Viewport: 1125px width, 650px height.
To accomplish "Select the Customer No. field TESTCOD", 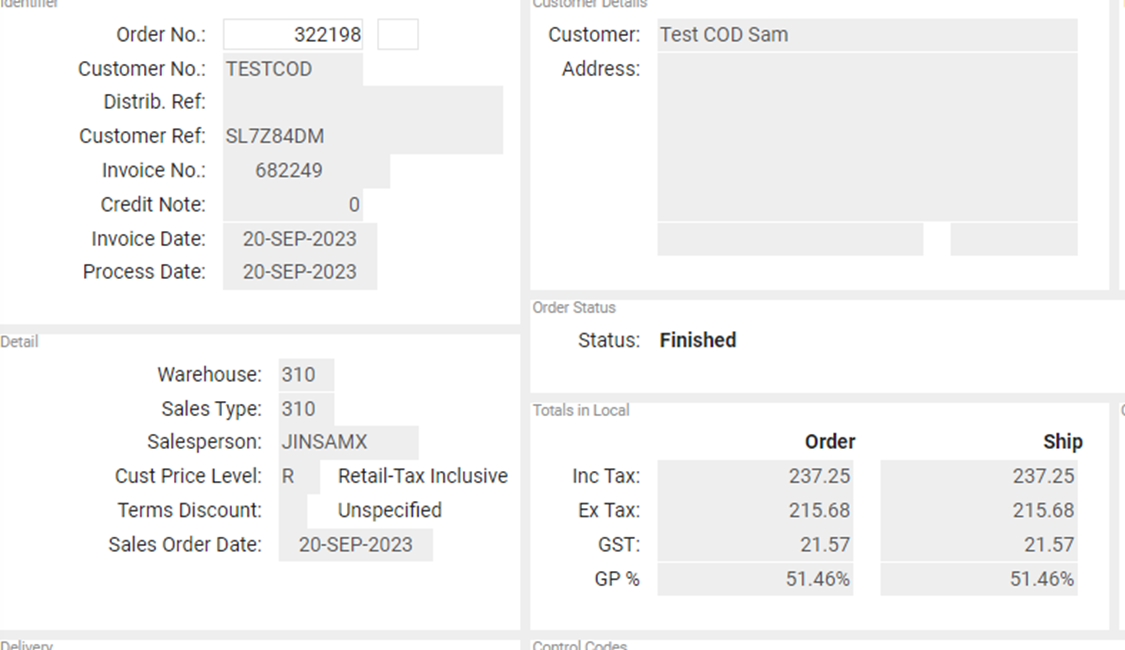I will point(293,69).
